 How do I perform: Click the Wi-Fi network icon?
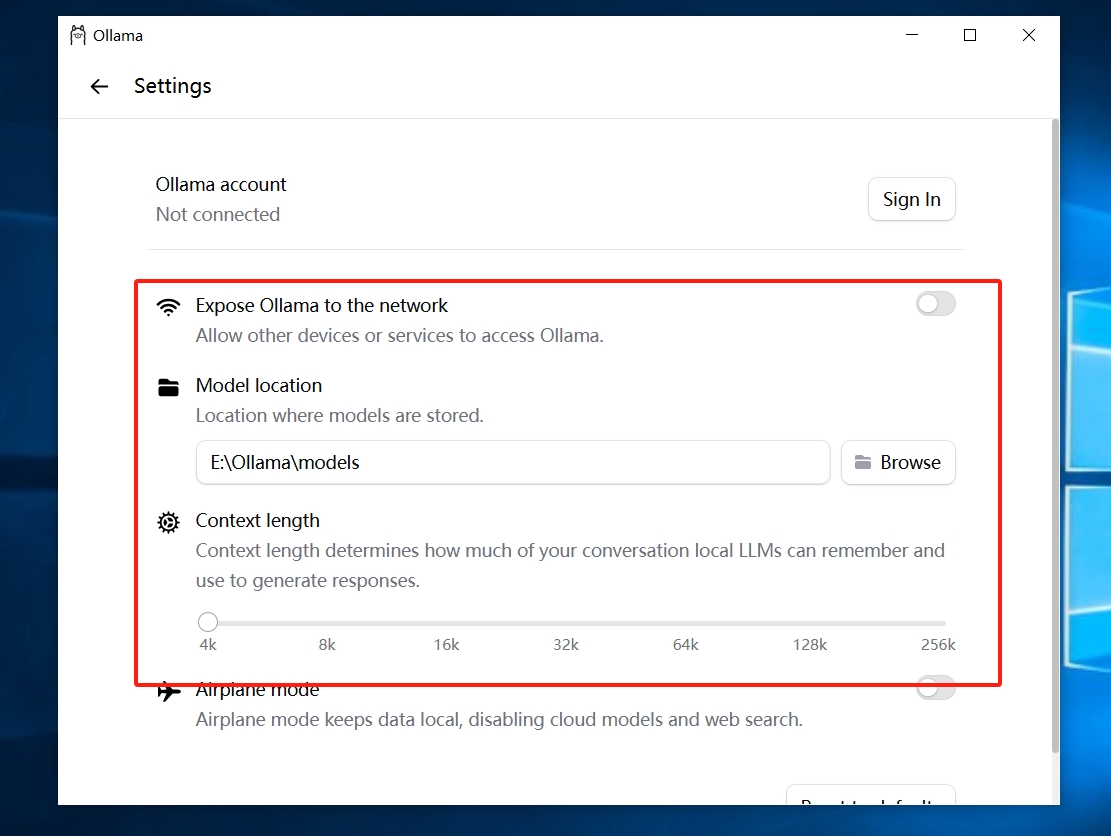coord(168,306)
